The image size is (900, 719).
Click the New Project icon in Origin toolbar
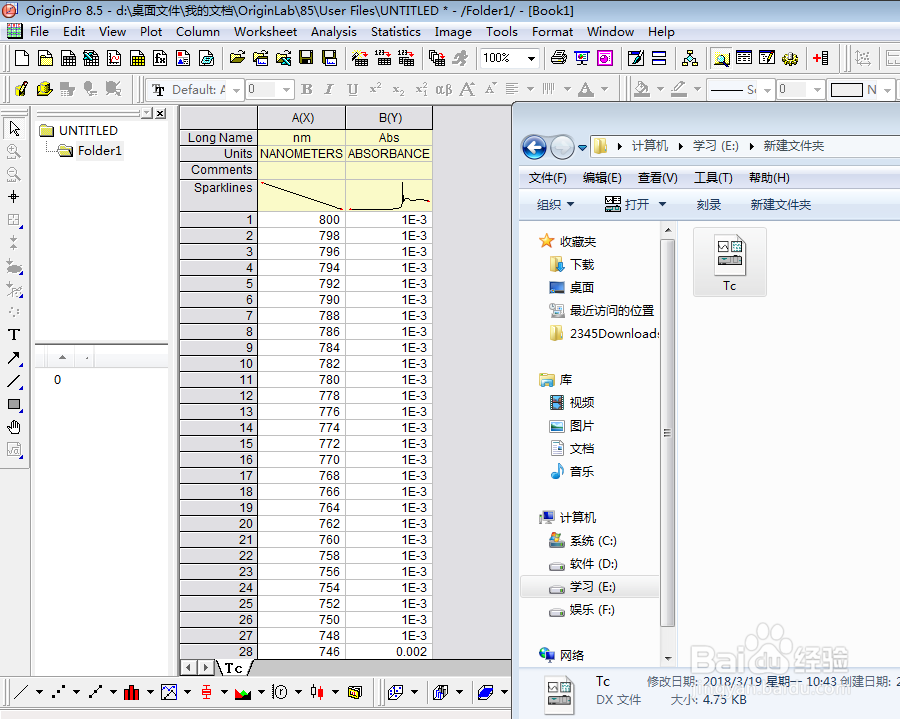click(x=22, y=58)
